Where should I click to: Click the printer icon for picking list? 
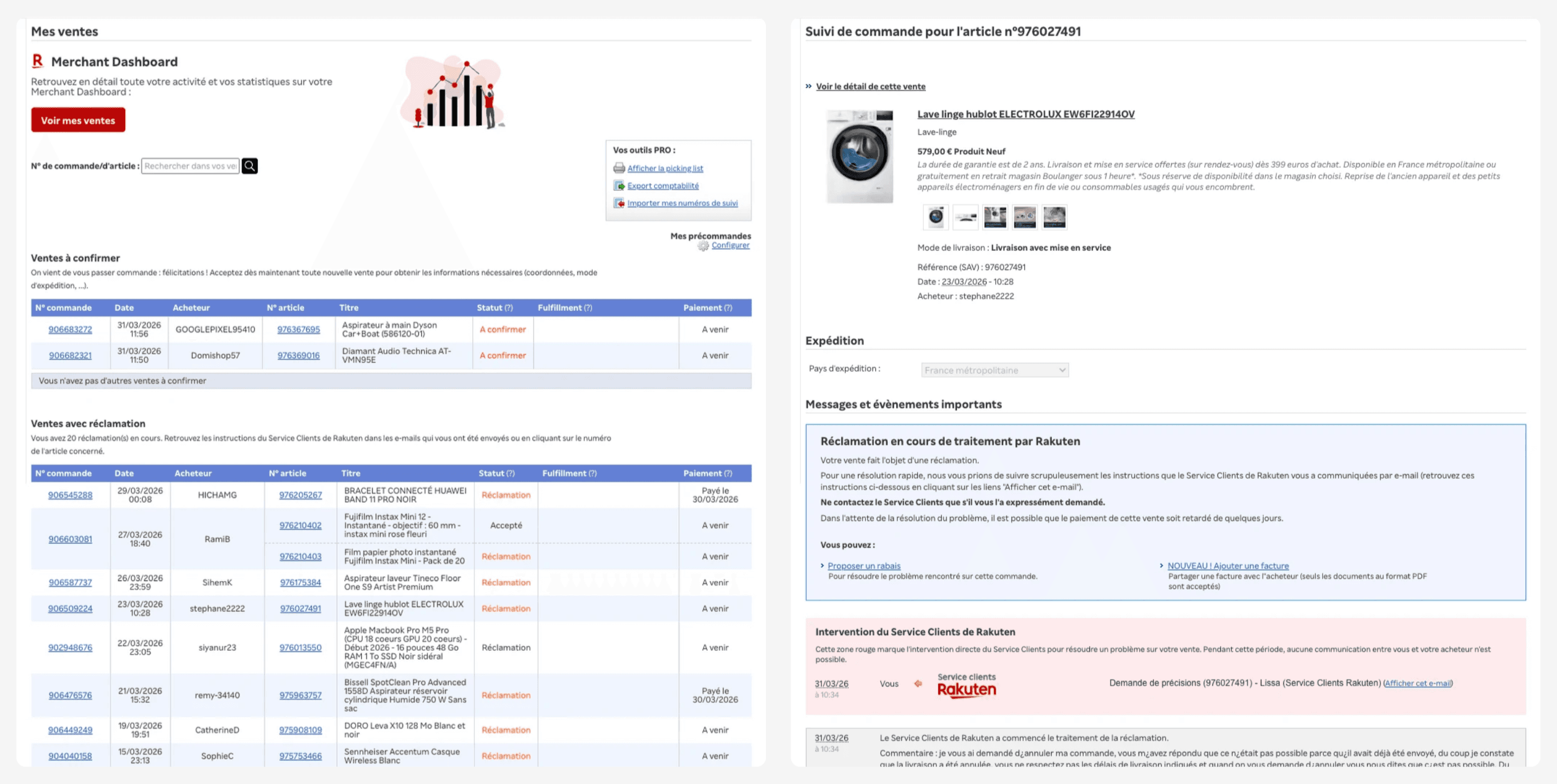619,168
